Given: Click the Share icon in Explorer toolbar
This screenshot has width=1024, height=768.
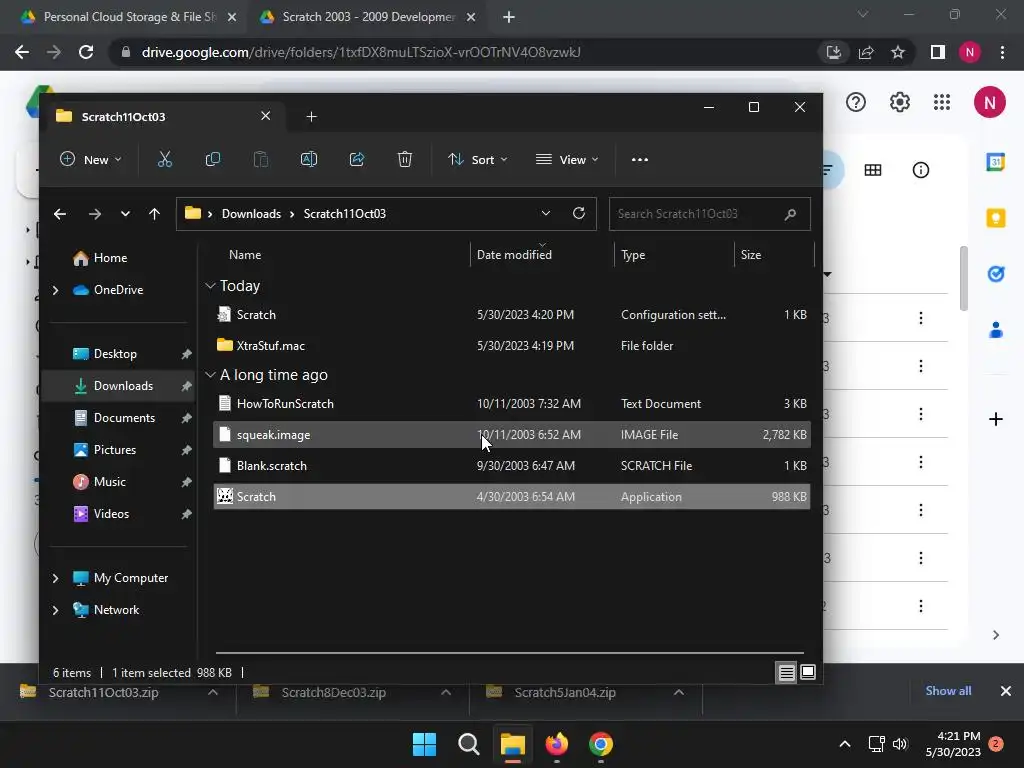Looking at the screenshot, I should point(357,159).
